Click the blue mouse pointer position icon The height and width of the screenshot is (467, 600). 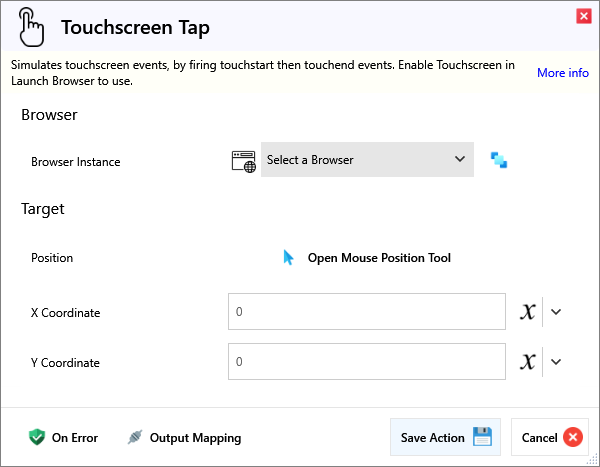point(289,258)
